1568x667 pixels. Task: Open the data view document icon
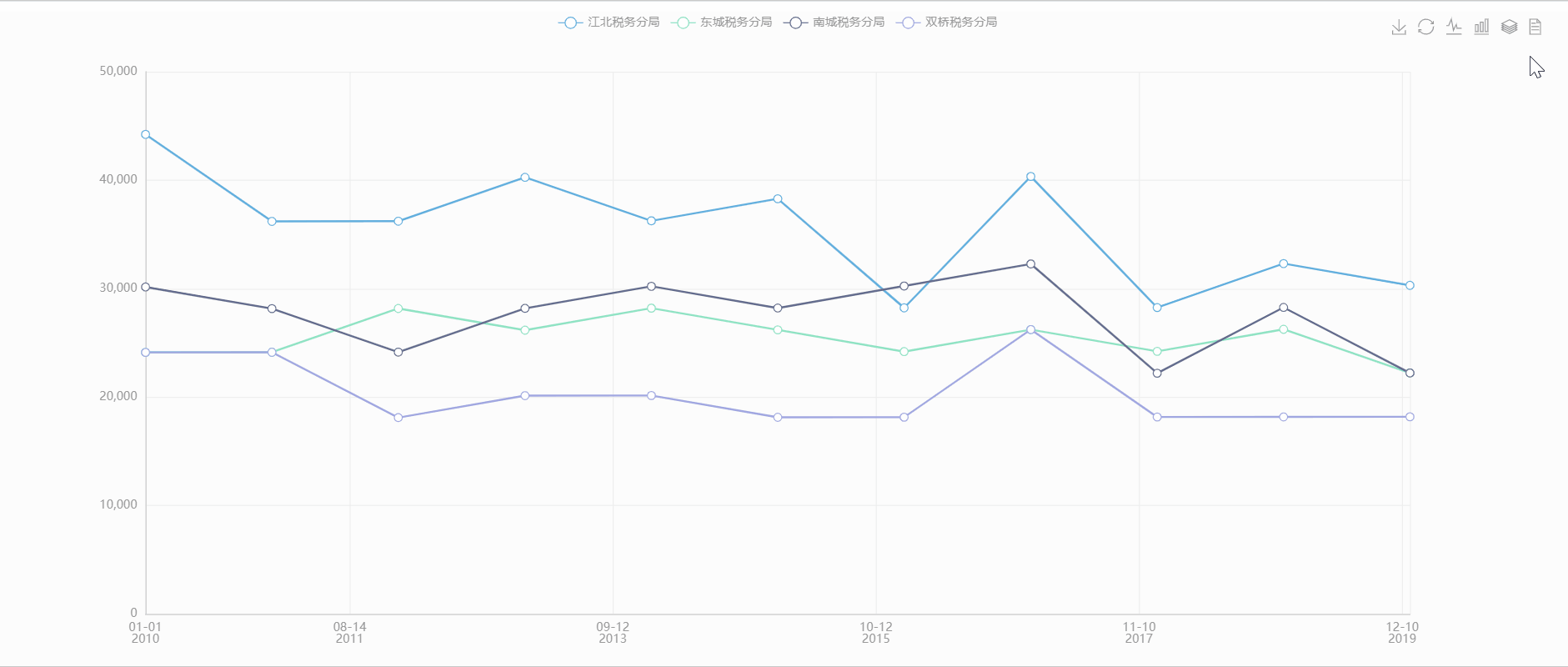click(x=1535, y=28)
